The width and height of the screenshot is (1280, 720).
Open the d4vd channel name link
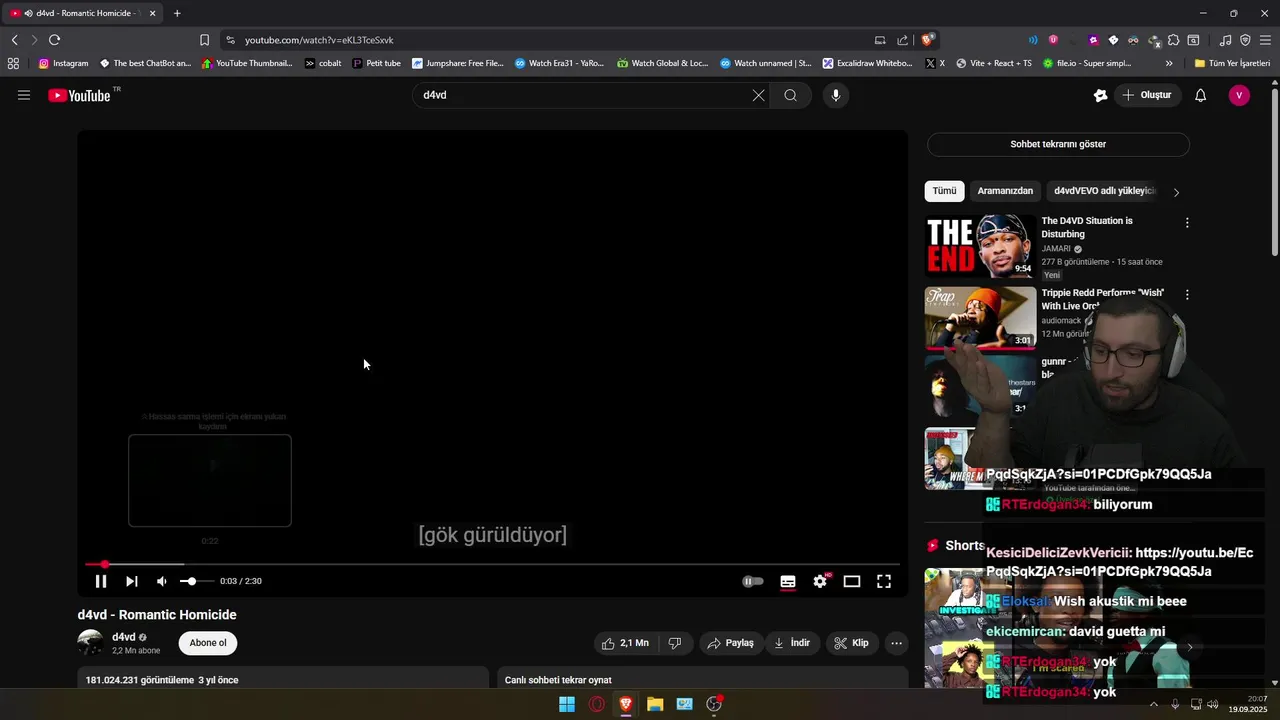click(x=124, y=637)
